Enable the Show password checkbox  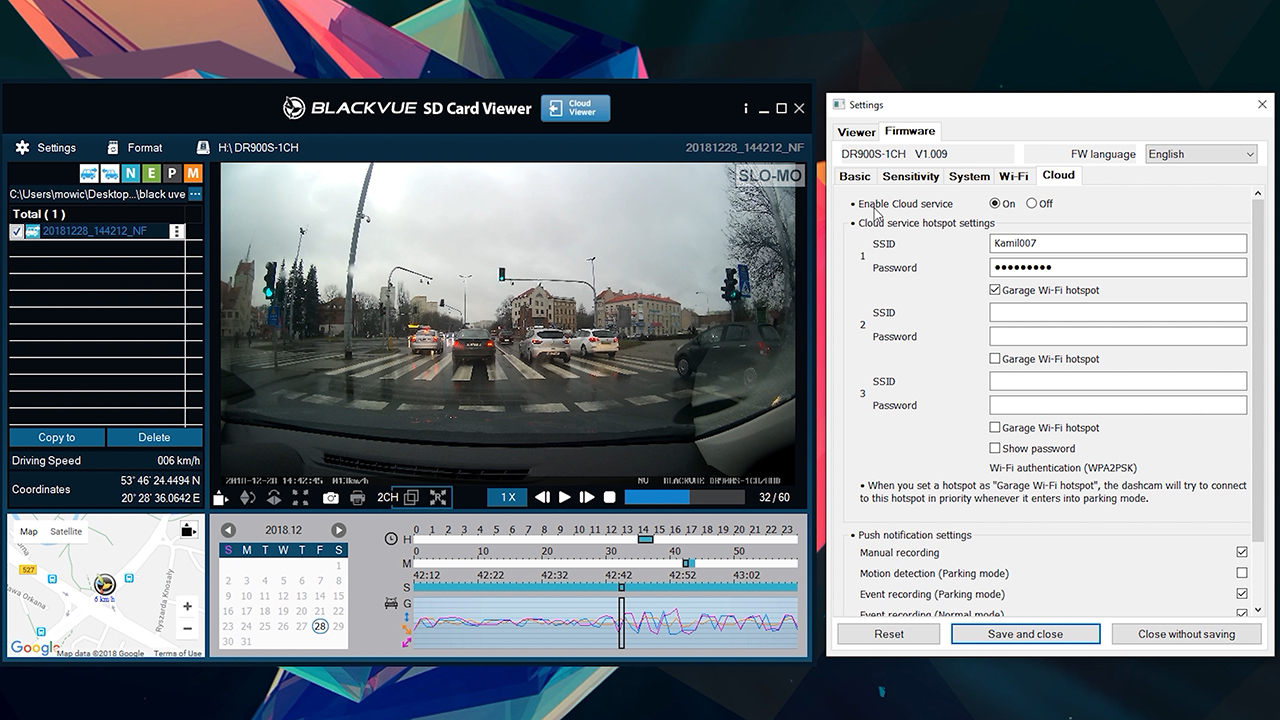click(995, 448)
